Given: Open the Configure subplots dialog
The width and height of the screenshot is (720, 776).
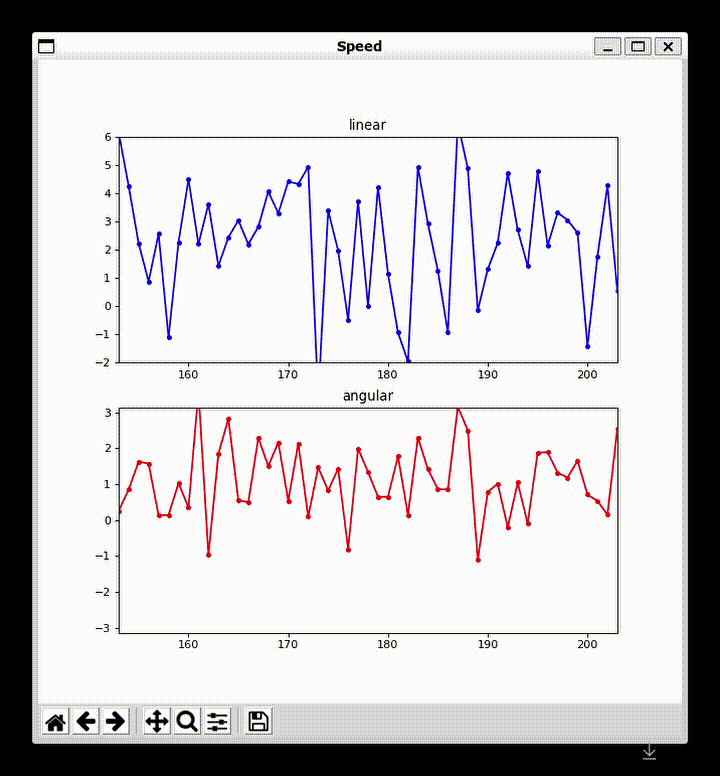Looking at the screenshot, I should [x=217, y=721].
